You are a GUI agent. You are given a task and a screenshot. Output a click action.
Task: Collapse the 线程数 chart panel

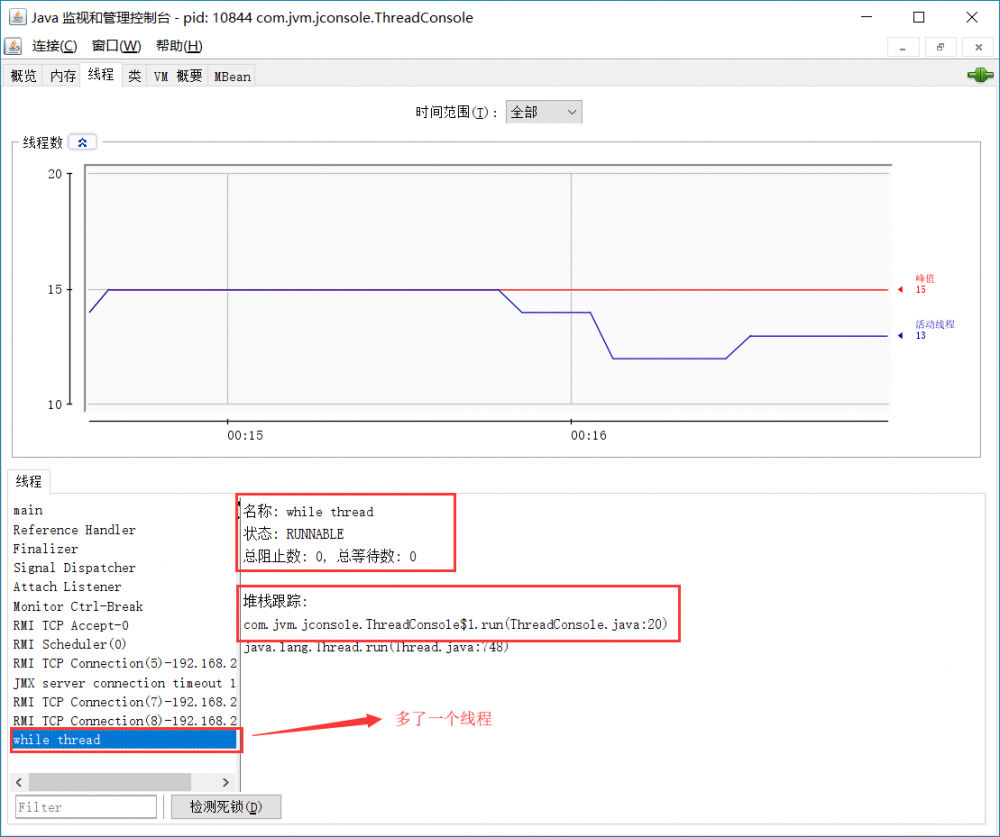click(82, 142)
